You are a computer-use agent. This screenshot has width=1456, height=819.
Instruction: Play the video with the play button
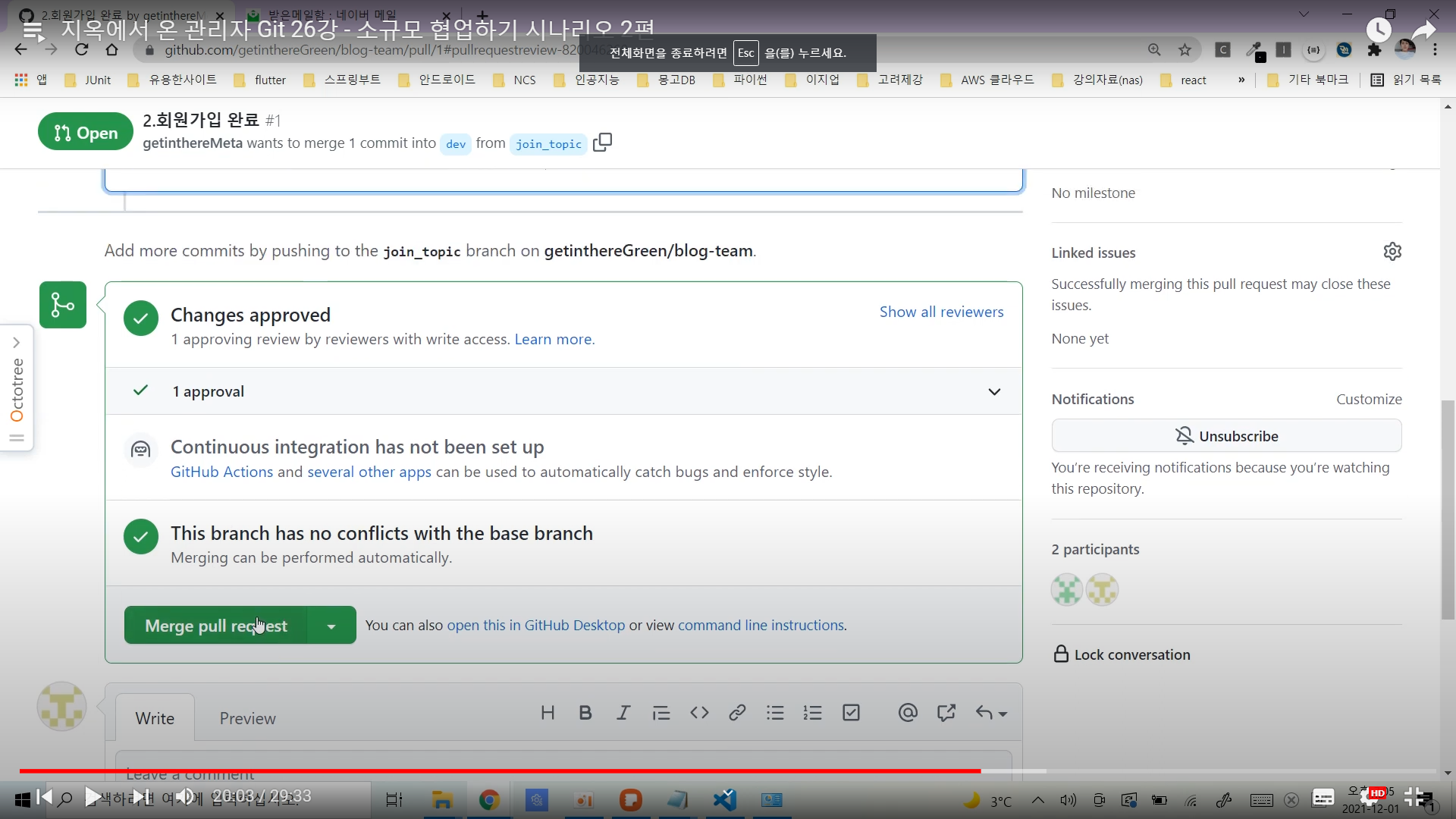(93, 796)
